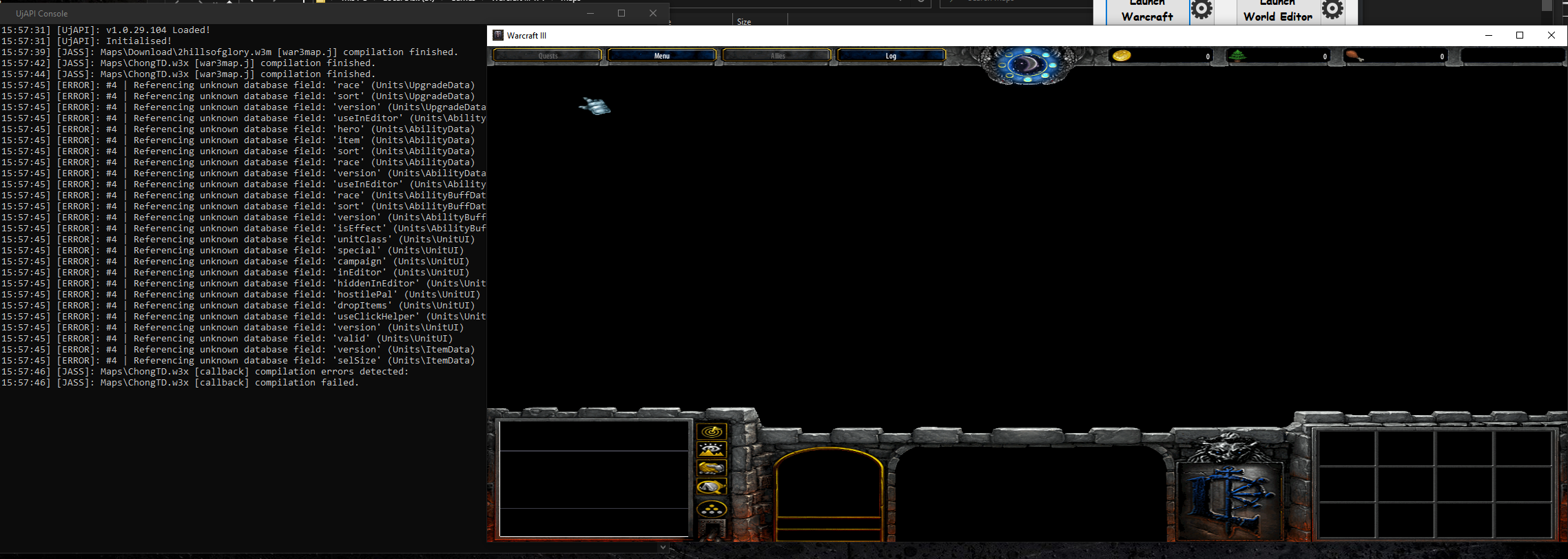Click the lumber tree resource icon
This screenshot has height=559, width=1568.
tap(1238, 56)
